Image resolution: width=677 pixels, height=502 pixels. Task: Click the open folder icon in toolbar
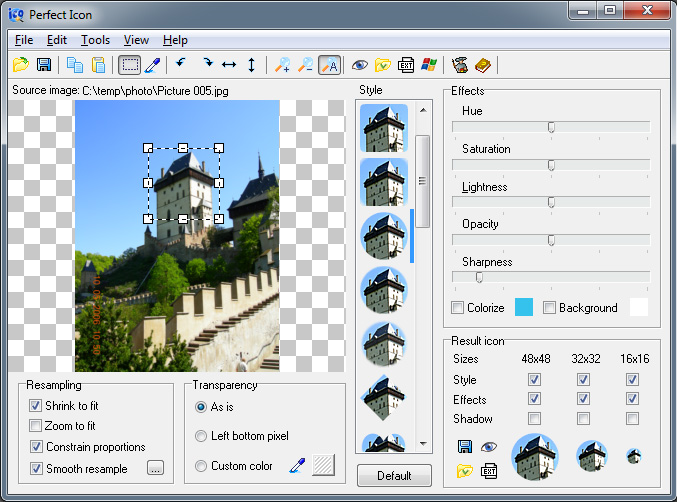[x=20, y=65]
